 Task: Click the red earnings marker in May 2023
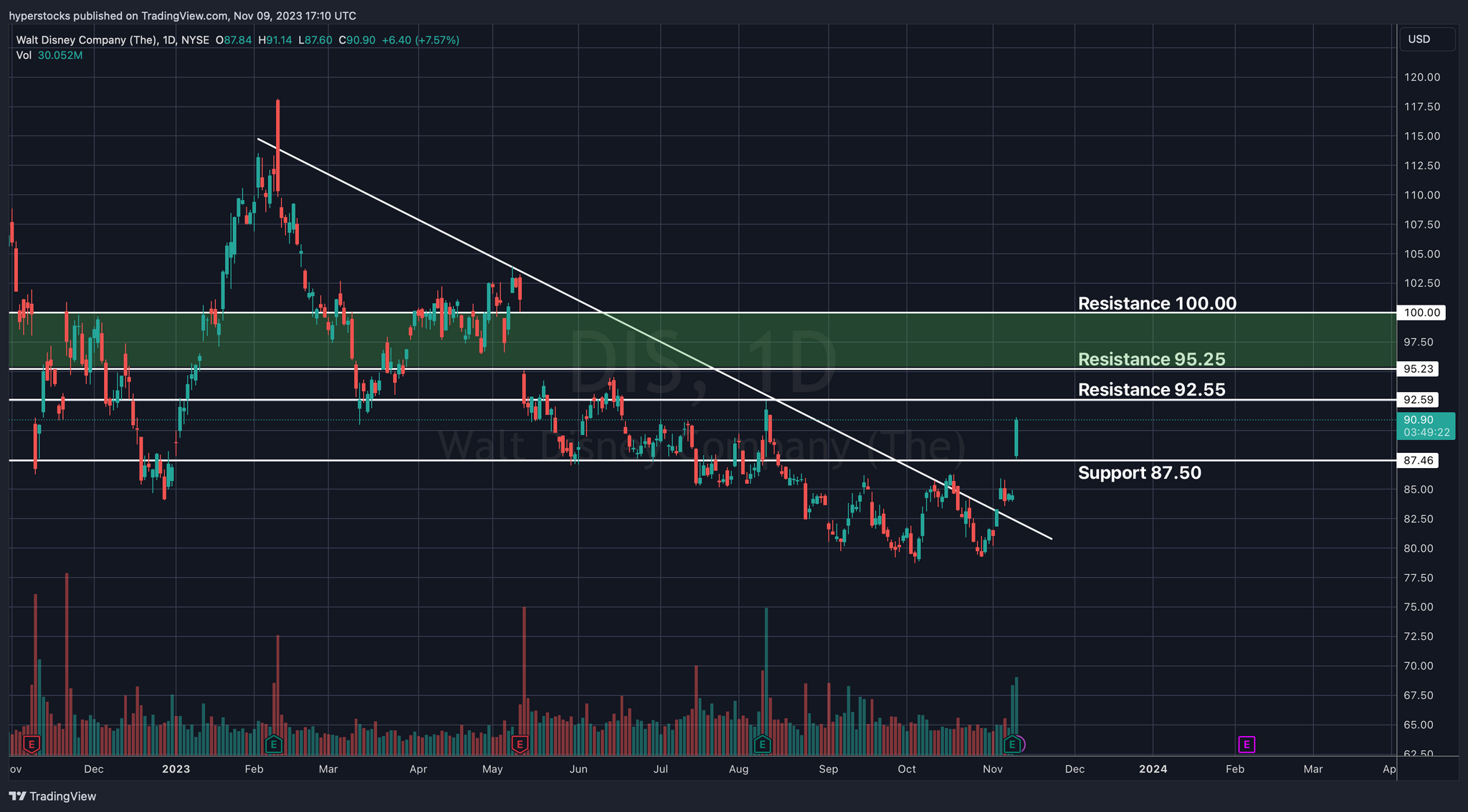pyautogui.click(x=520, y=745)
